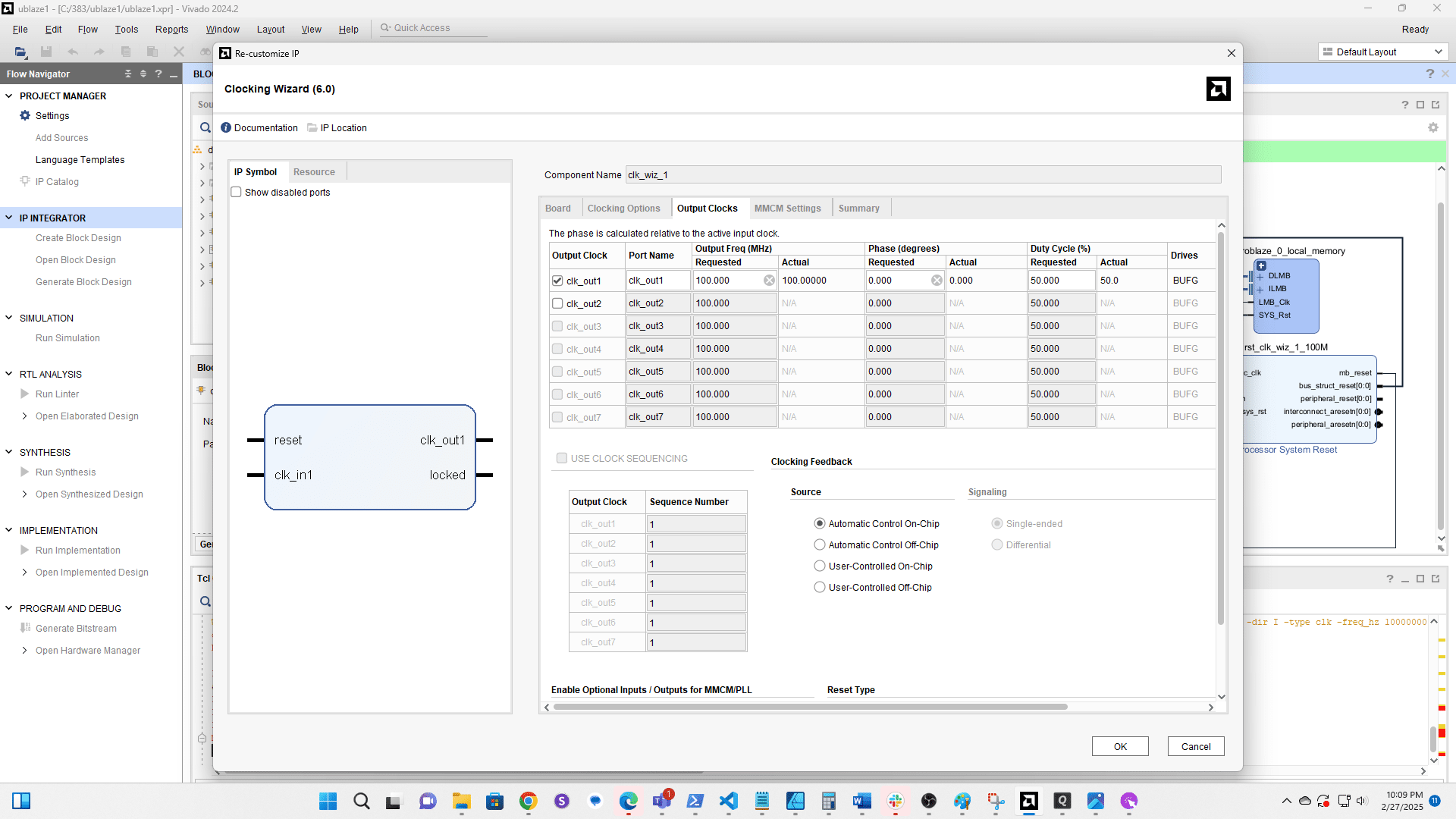This screenshot has height=819, width=1456.
Task: Switch to the MMCM Settings tab
Action: click(x=787, y=208)
